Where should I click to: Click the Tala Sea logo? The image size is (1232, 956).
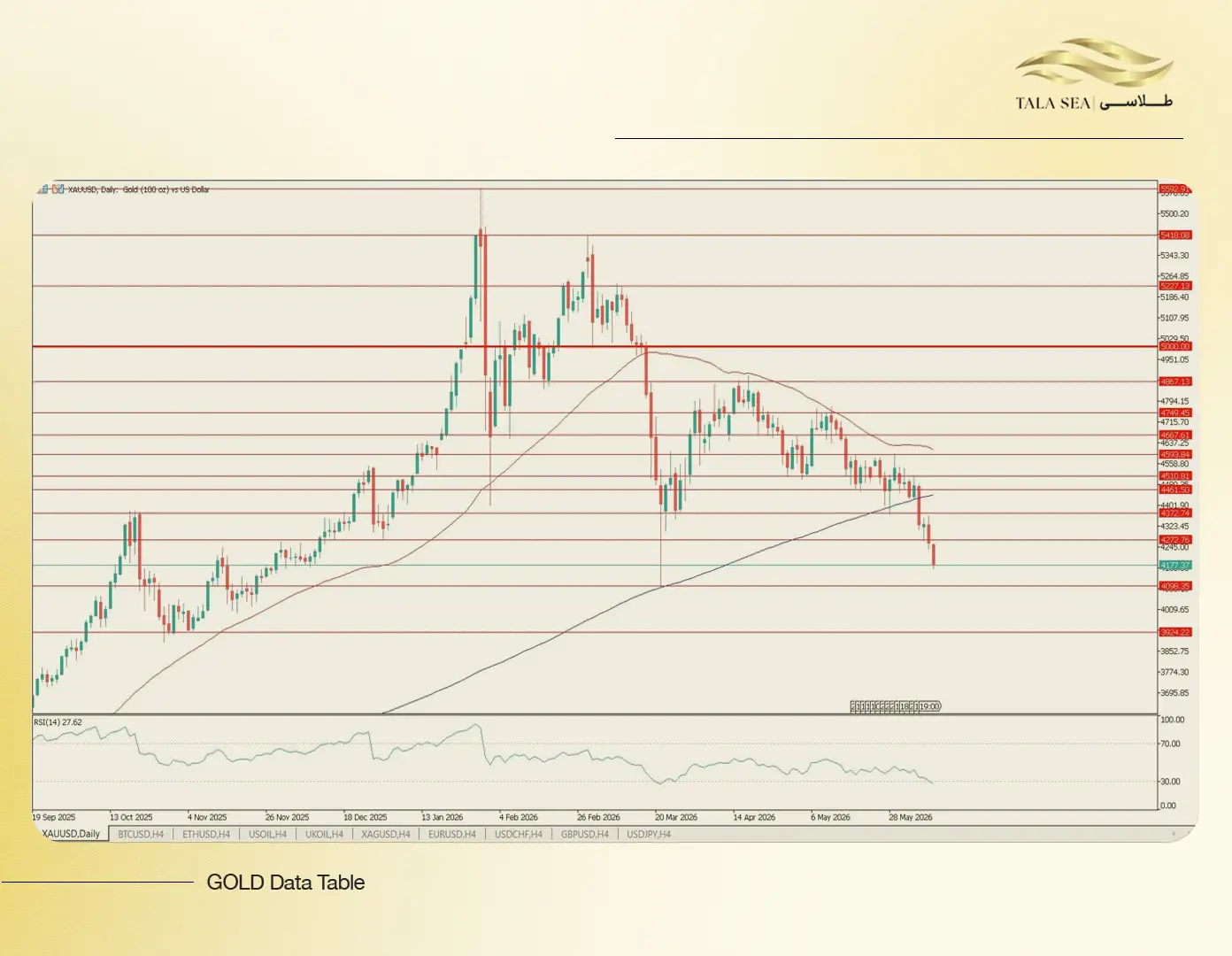[1094, 74]
